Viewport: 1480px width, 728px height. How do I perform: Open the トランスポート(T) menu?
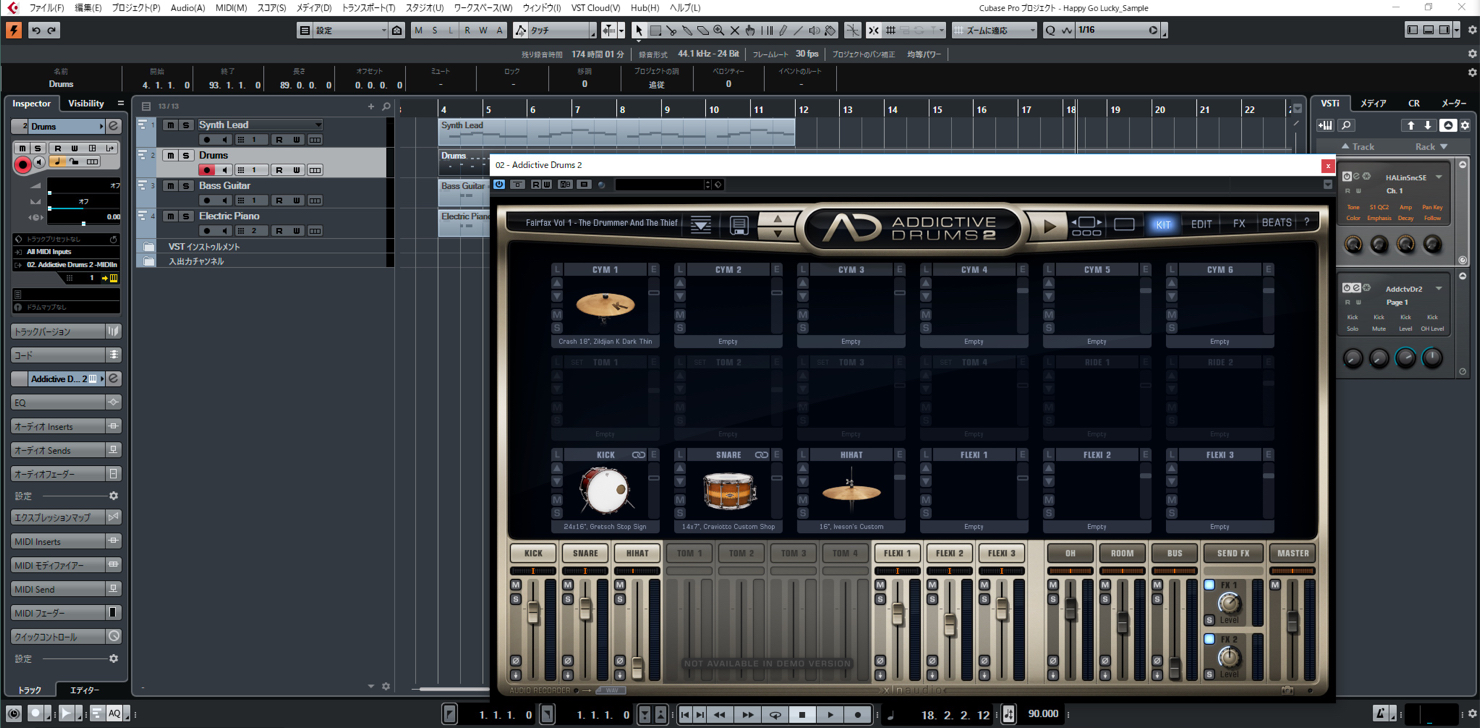click(369, 8)
